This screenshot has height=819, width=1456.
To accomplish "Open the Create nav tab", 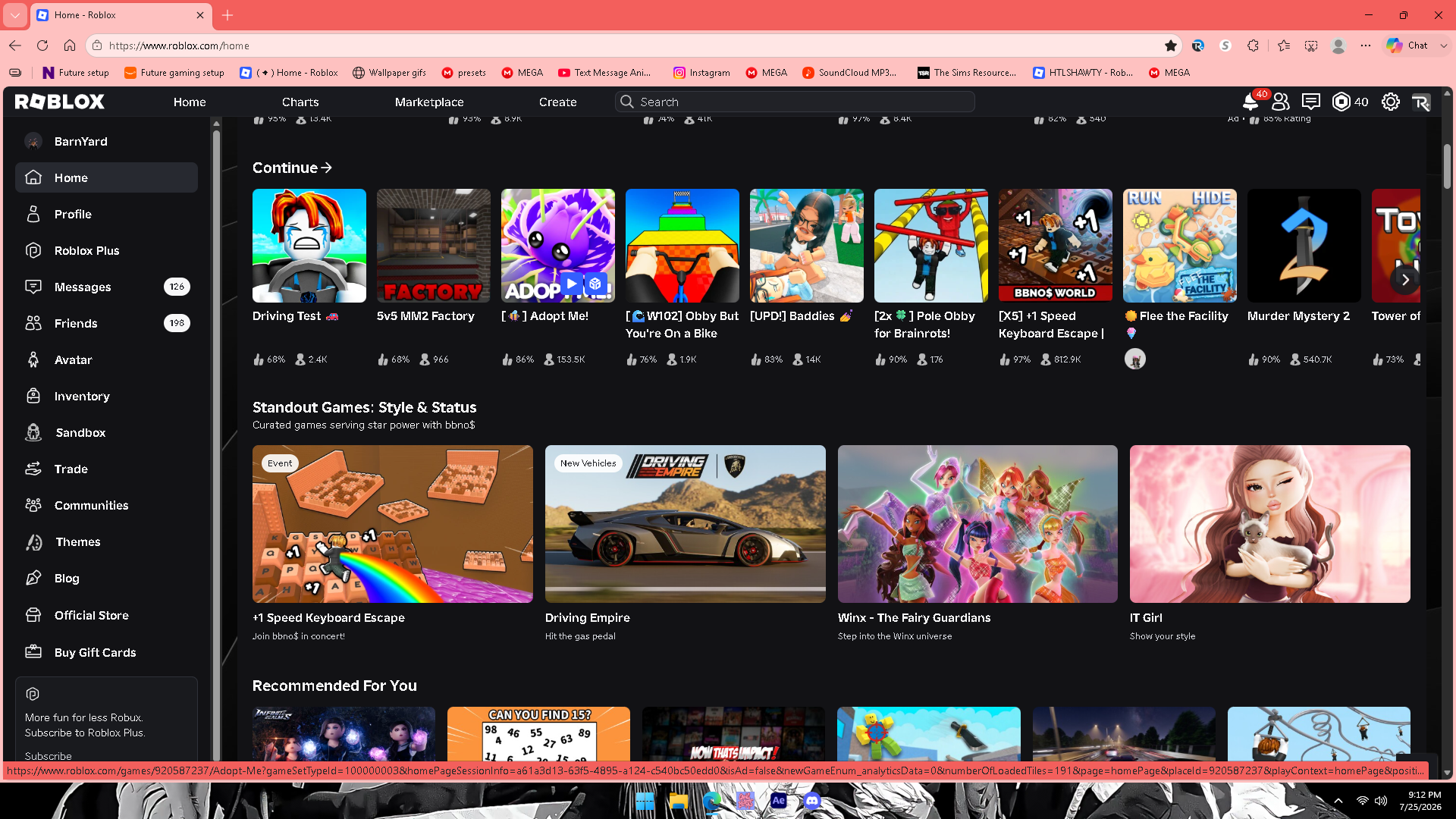I will click(558, 102).
